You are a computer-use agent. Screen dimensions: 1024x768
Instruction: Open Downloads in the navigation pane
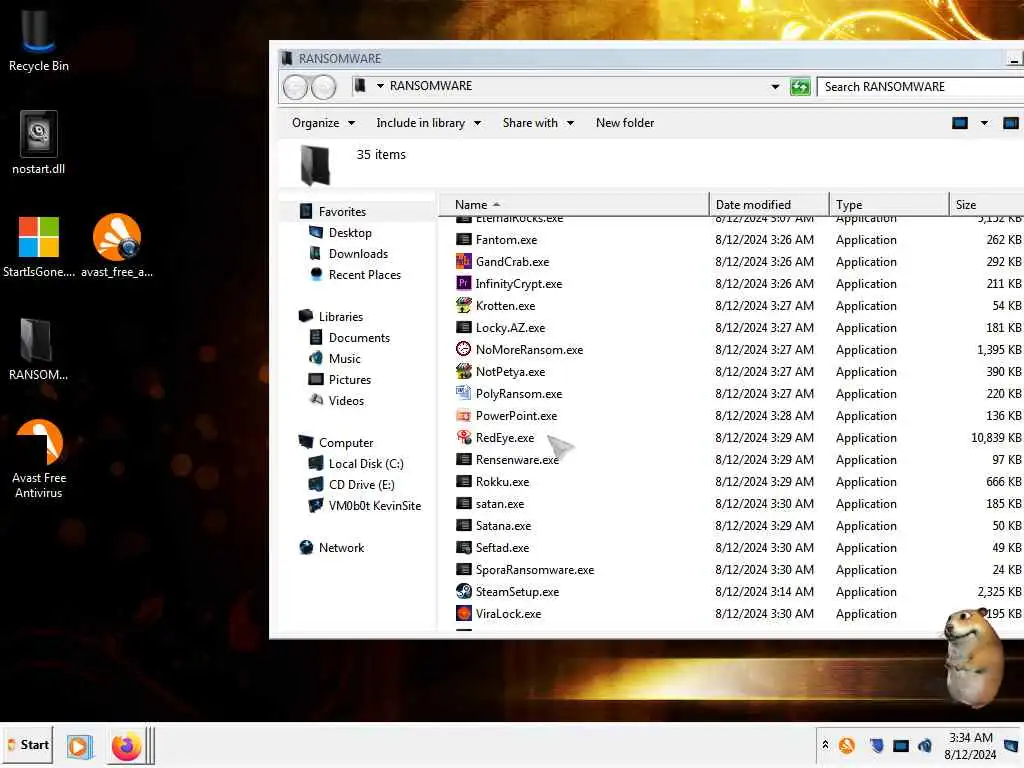coord(358,253)
